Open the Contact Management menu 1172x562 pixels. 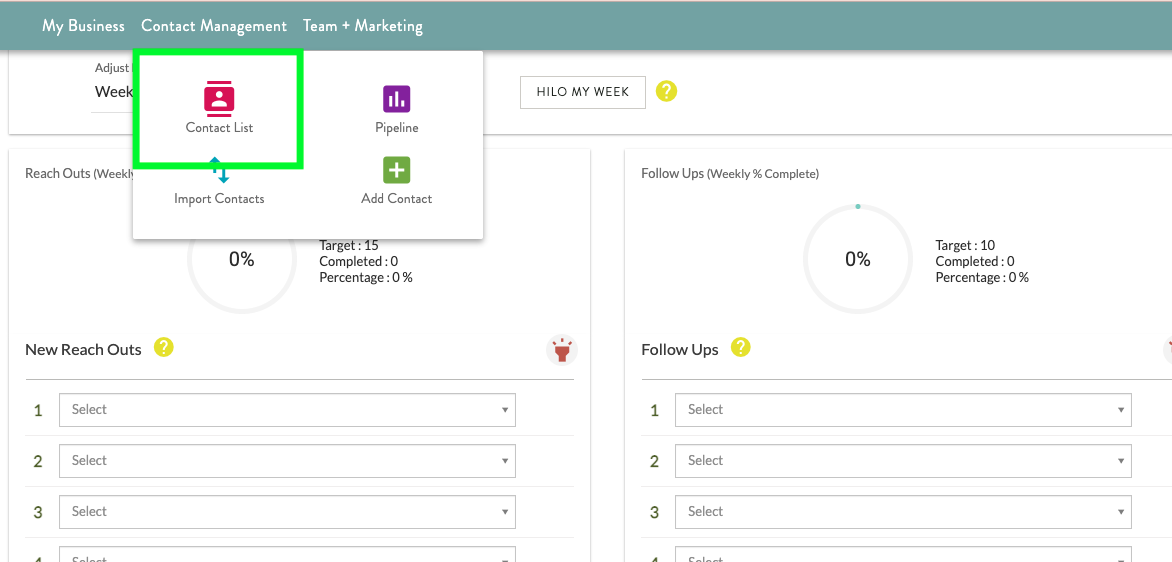(214, 26)
